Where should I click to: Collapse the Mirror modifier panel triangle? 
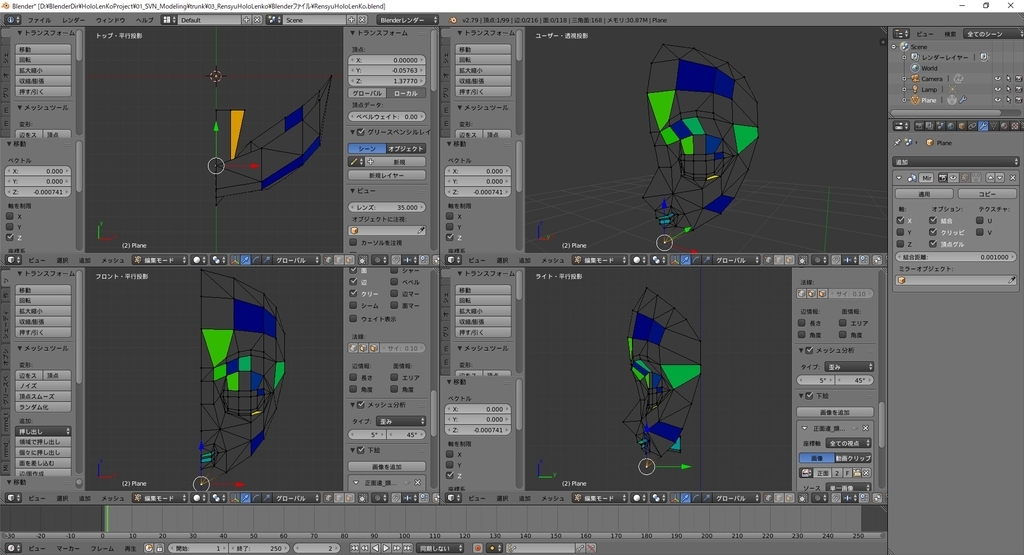point(899,178)
